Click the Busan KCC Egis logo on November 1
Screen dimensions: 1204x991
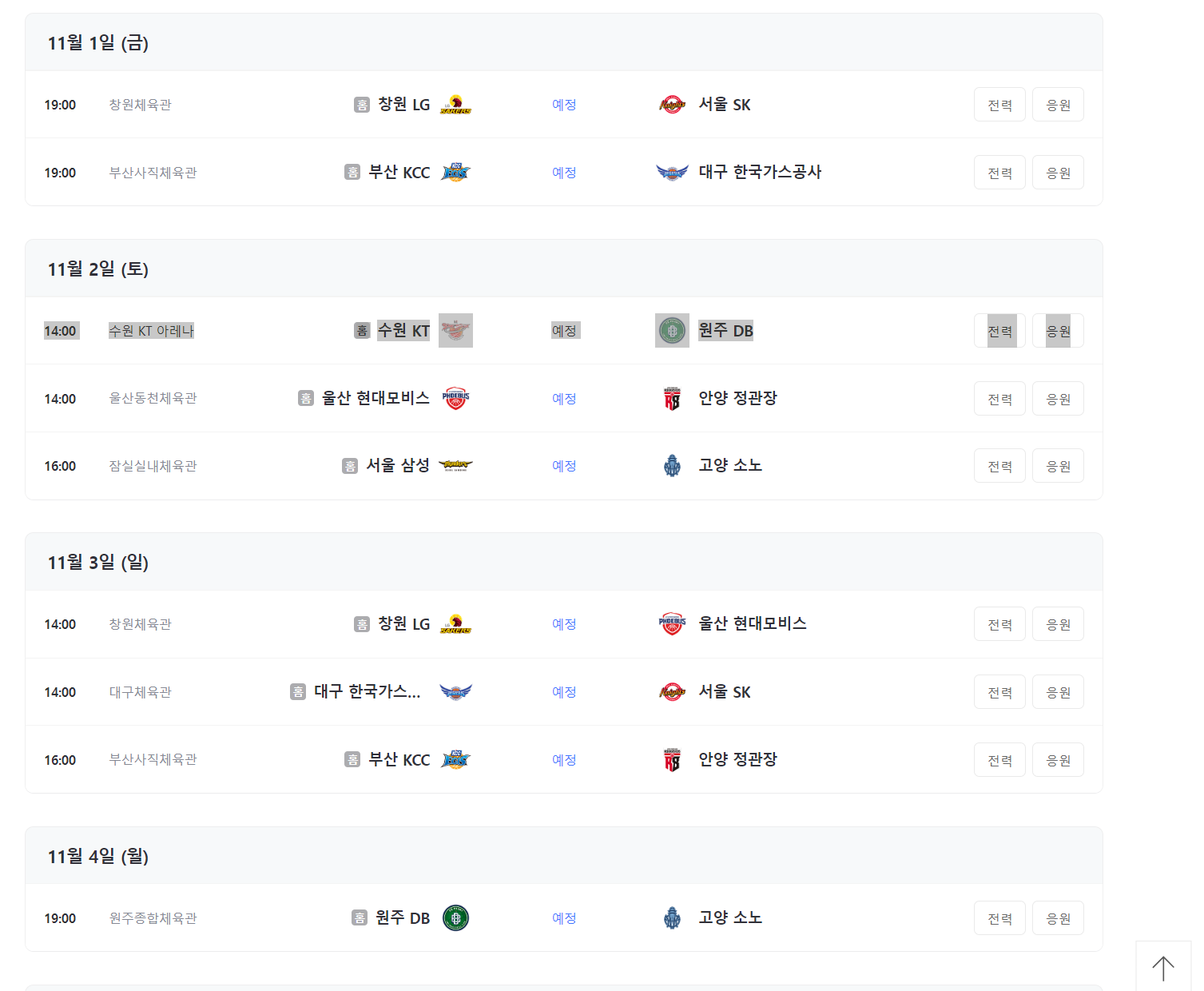pos(455,173)
